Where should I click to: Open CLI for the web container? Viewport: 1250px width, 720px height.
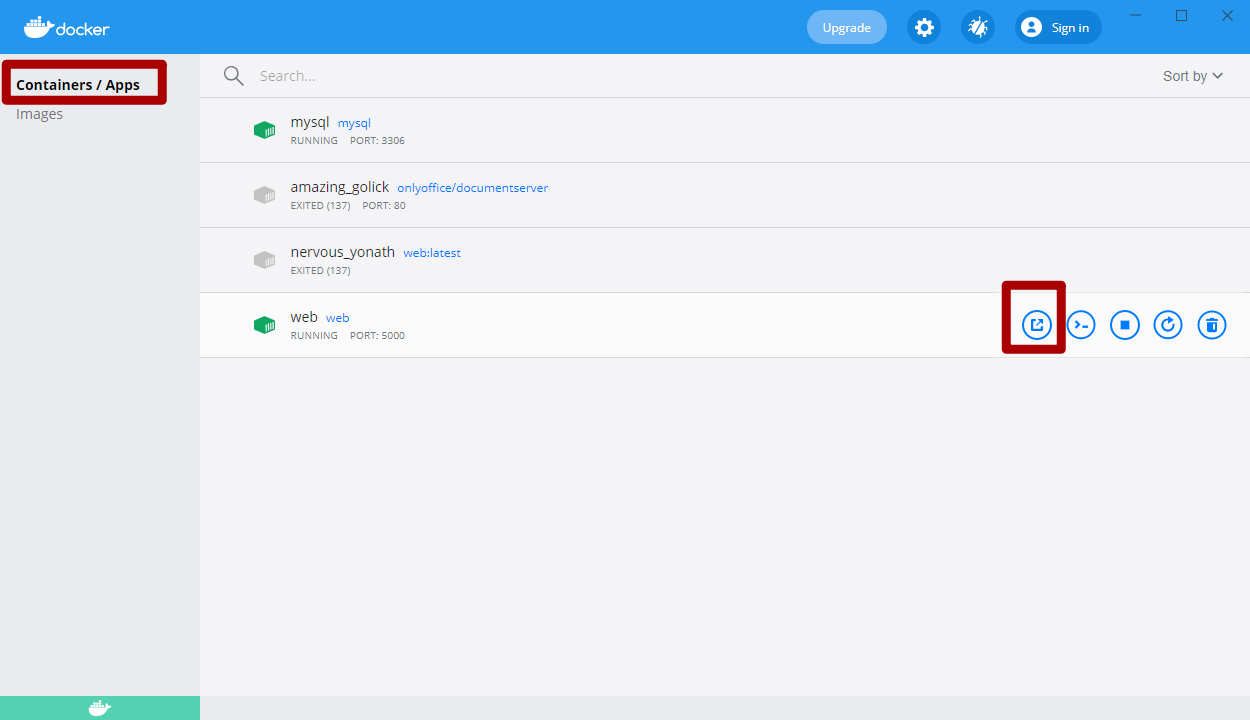[1081, 325]
